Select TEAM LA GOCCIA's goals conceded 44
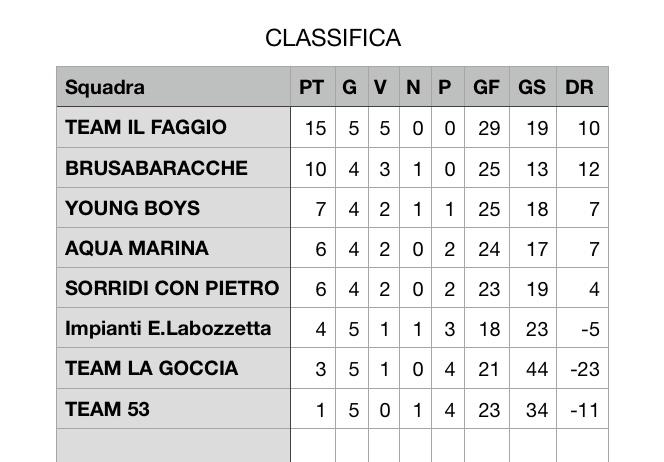Screen dimensions: 664x462 coord(537,369)
